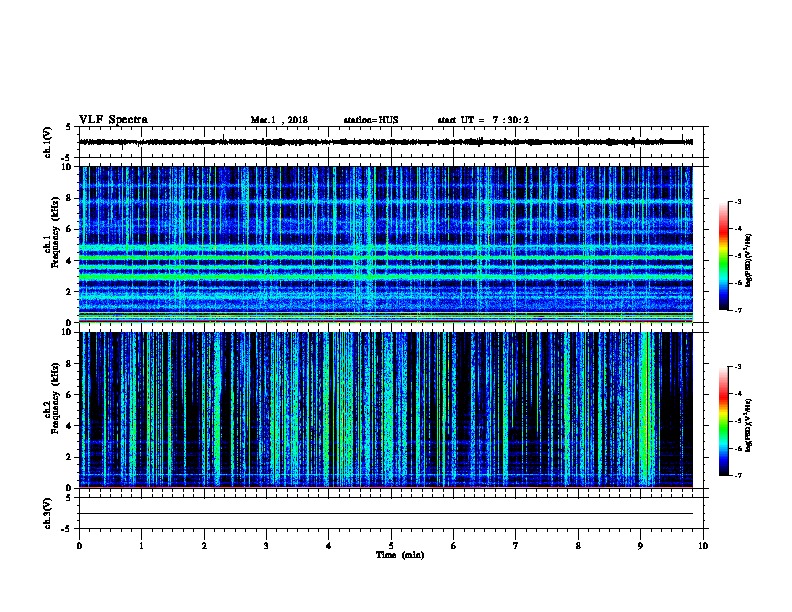
Task: Click the log(PSD) label next to ch.1 color bar
Action: (x=748, y=260)
